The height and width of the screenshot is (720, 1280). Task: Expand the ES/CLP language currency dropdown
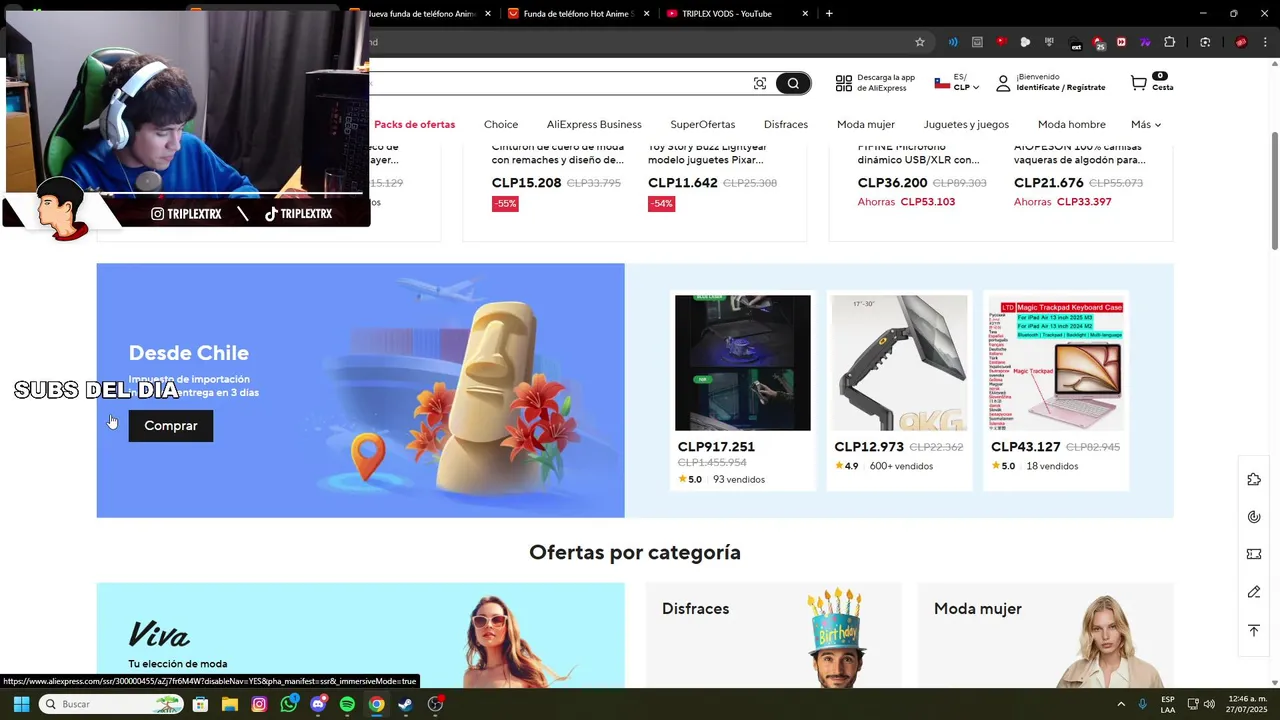coord(957,83)
